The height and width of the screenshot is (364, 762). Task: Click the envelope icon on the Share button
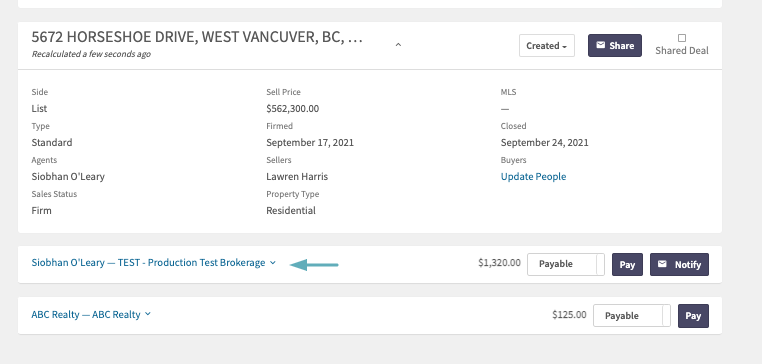pyautogui.click(x=601, y=45)
